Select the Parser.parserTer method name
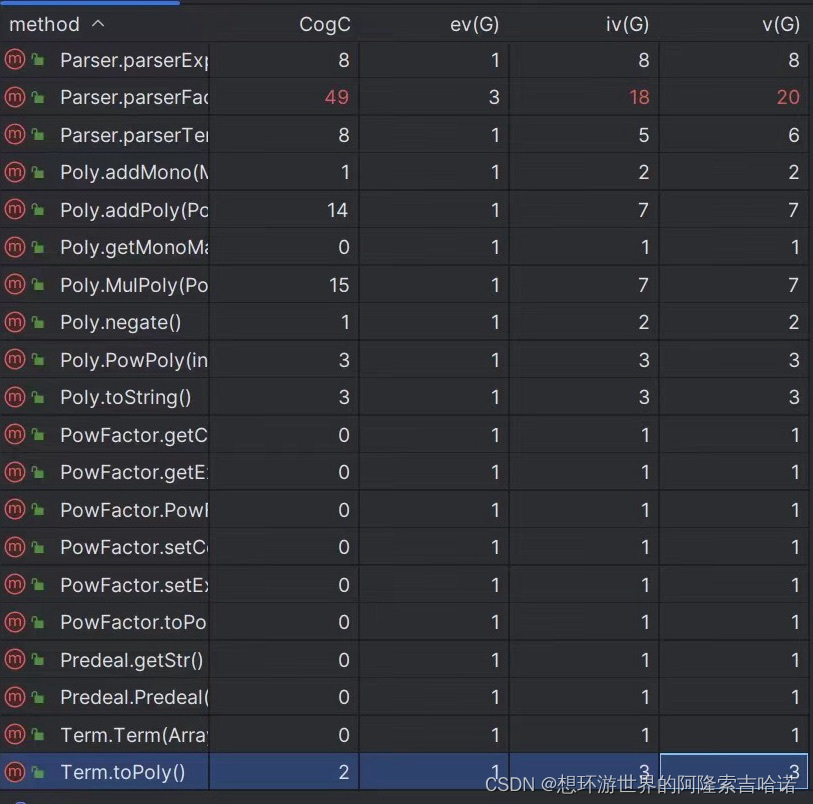 click(134, 135)
